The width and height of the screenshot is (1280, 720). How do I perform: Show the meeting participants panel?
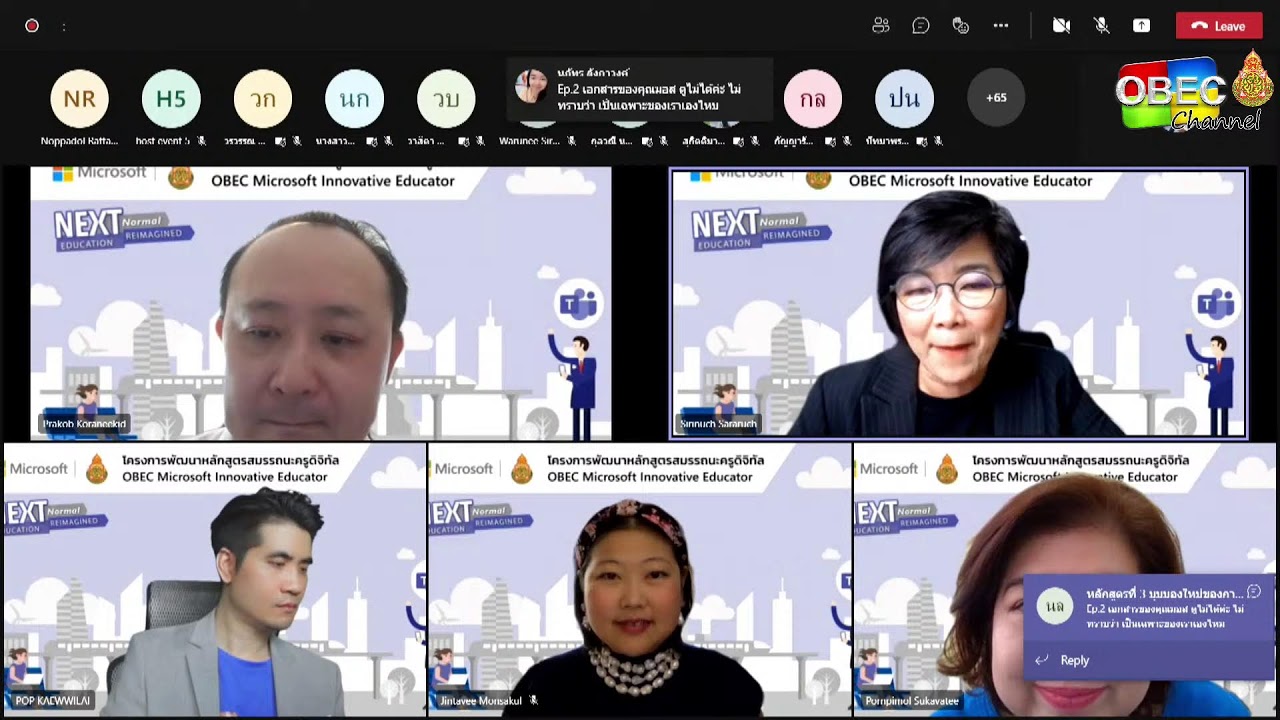point(881,26)
